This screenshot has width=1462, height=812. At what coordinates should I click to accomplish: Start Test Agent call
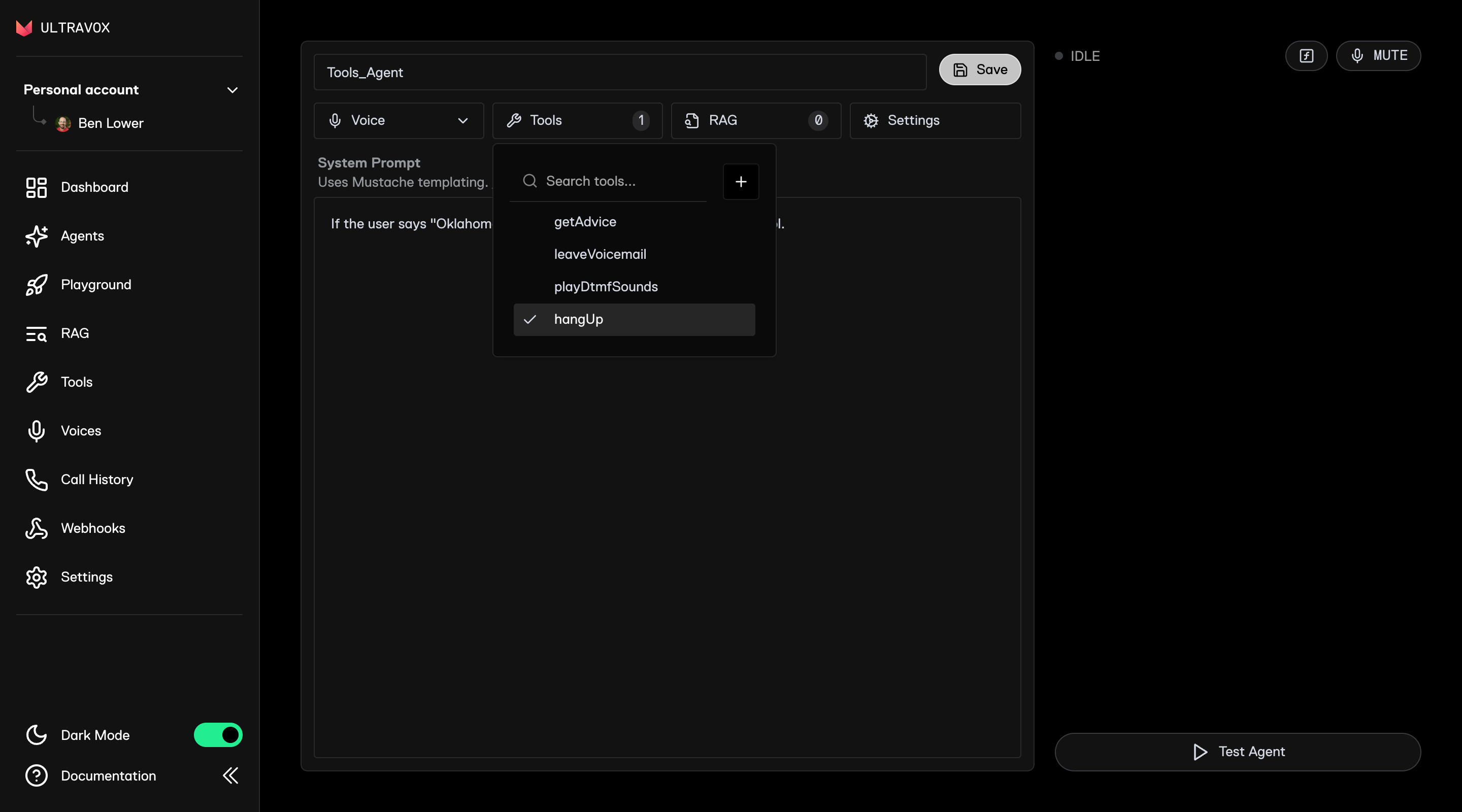[x=1237, y=751]
